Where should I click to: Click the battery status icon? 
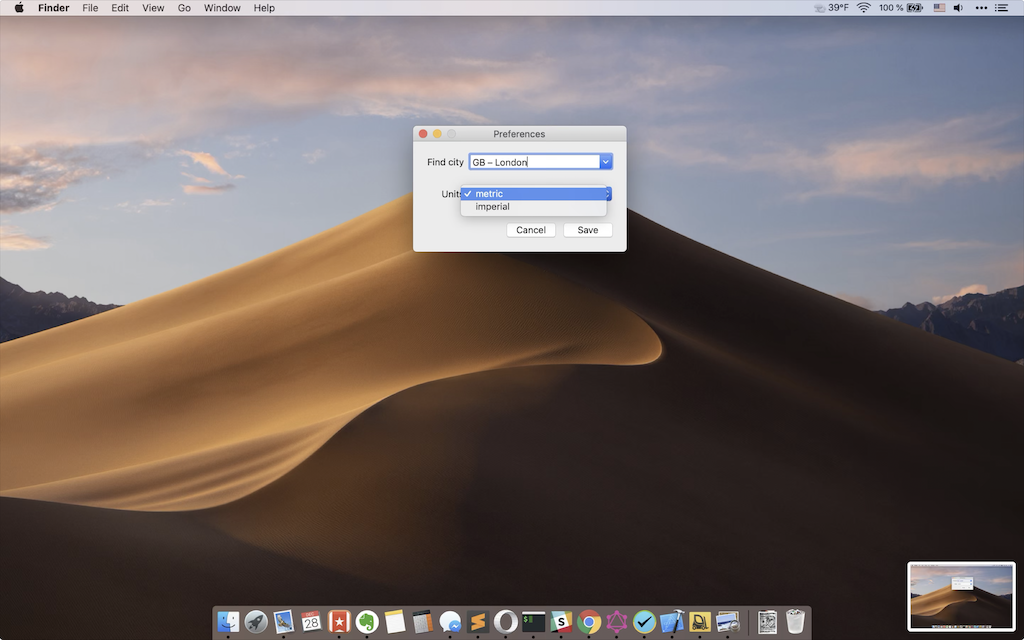914,8
